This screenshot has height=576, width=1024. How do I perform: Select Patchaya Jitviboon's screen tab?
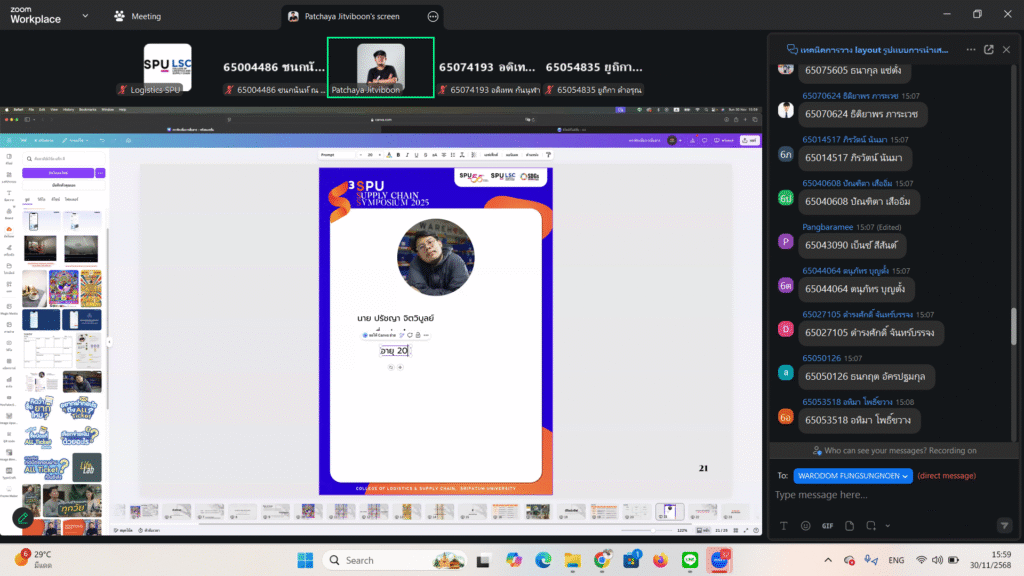point(354,17)
